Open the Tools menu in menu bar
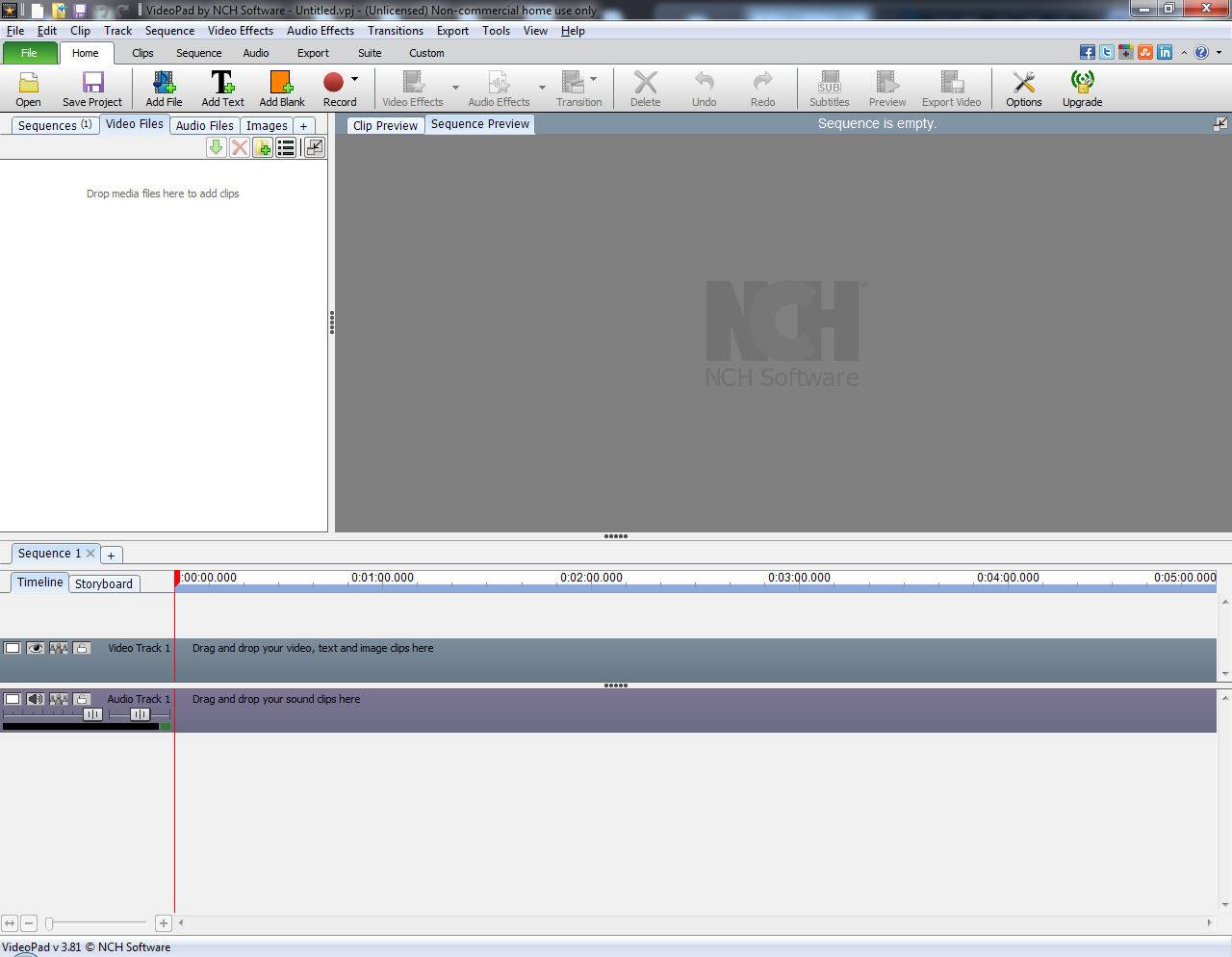The width and height of the screenshot is (1232, 957). click(x=496, y=30)
